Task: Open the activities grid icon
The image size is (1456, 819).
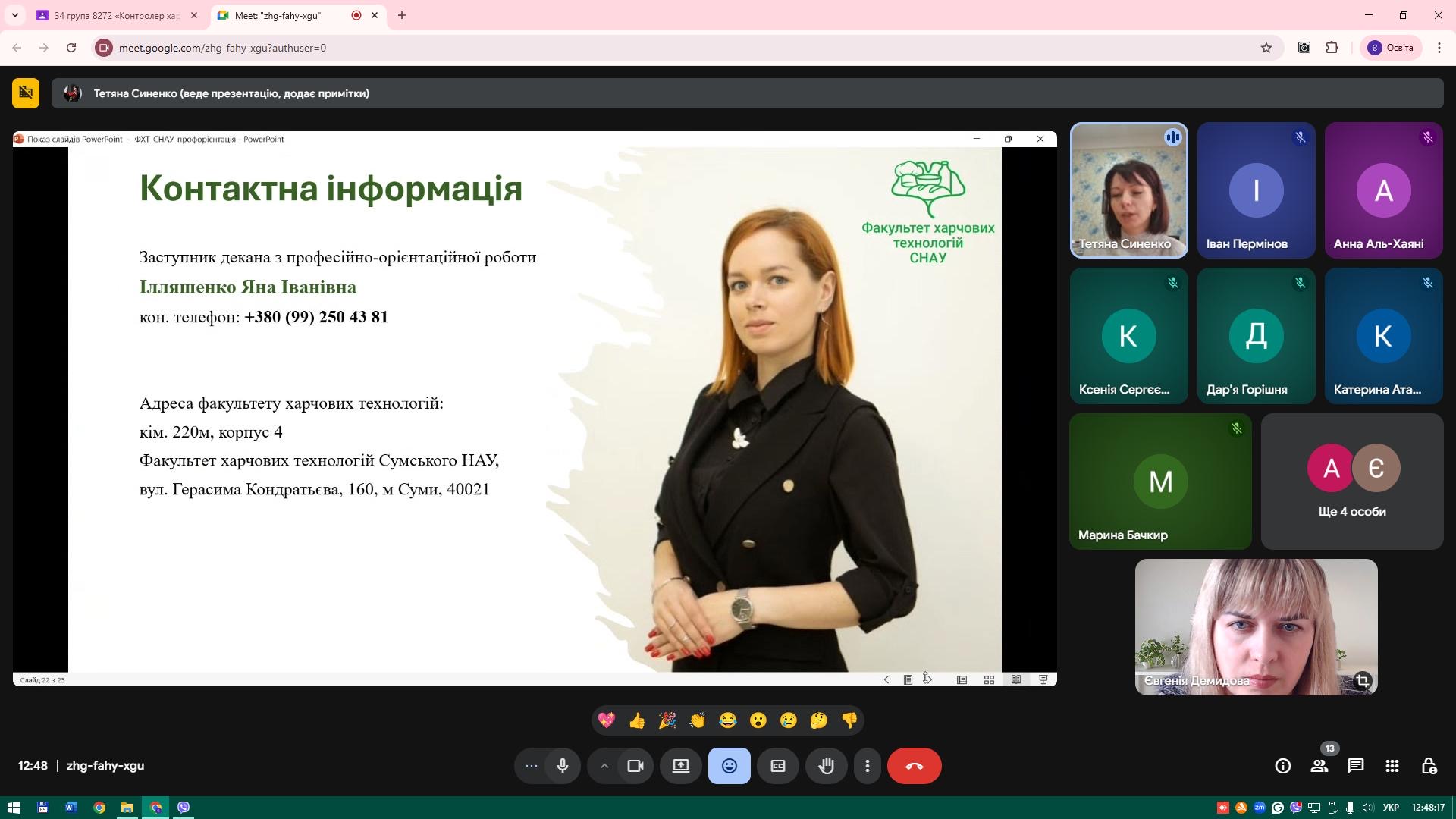Action: click(x=1392, y=766)
